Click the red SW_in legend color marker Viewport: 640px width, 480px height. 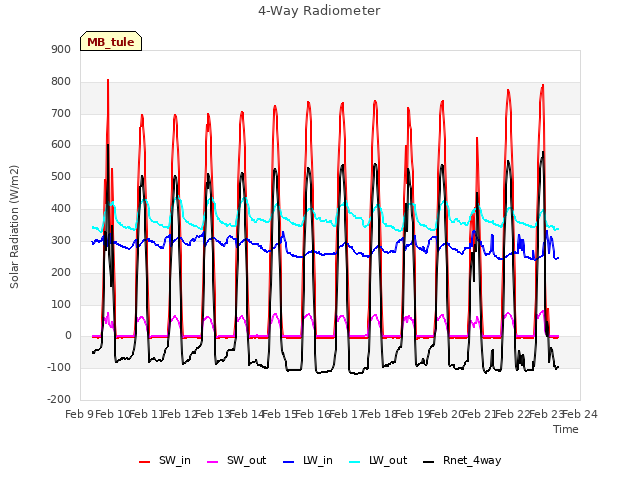[144, 462]
